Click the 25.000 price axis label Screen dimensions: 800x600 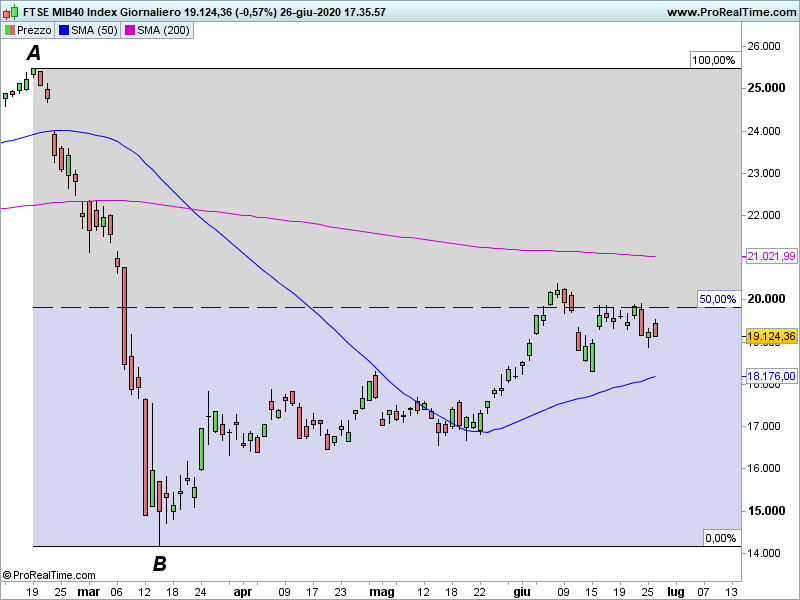point(766,88)
